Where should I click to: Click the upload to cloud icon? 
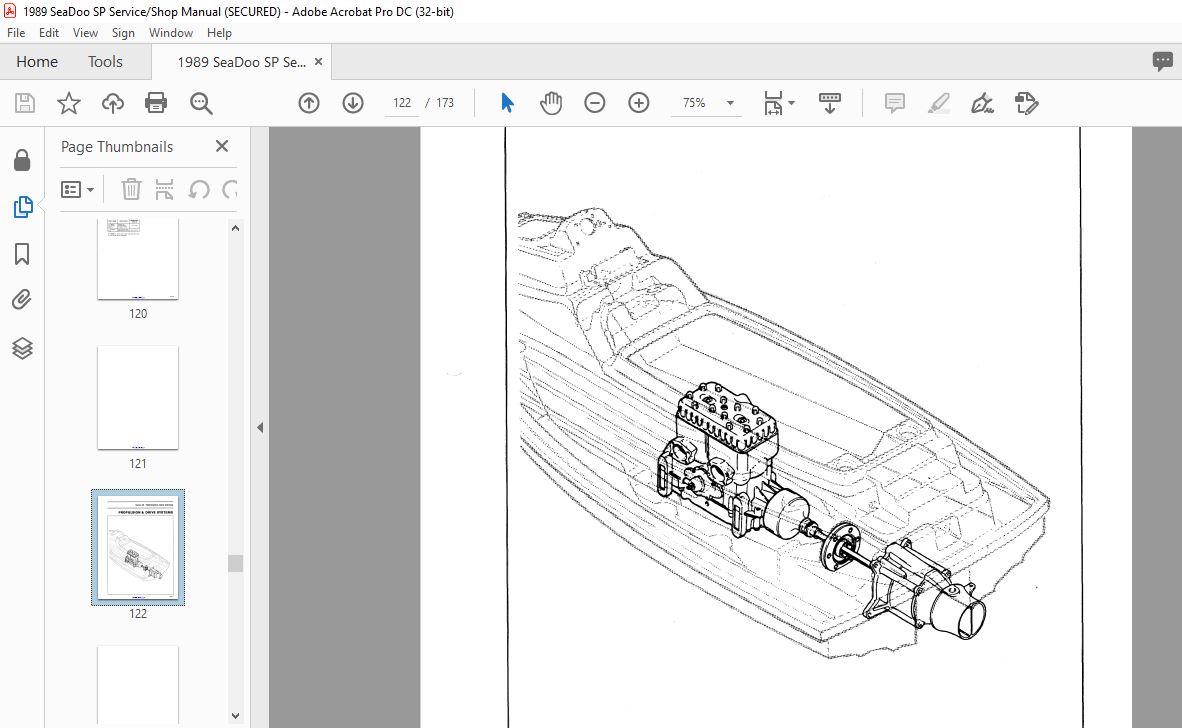113,103
